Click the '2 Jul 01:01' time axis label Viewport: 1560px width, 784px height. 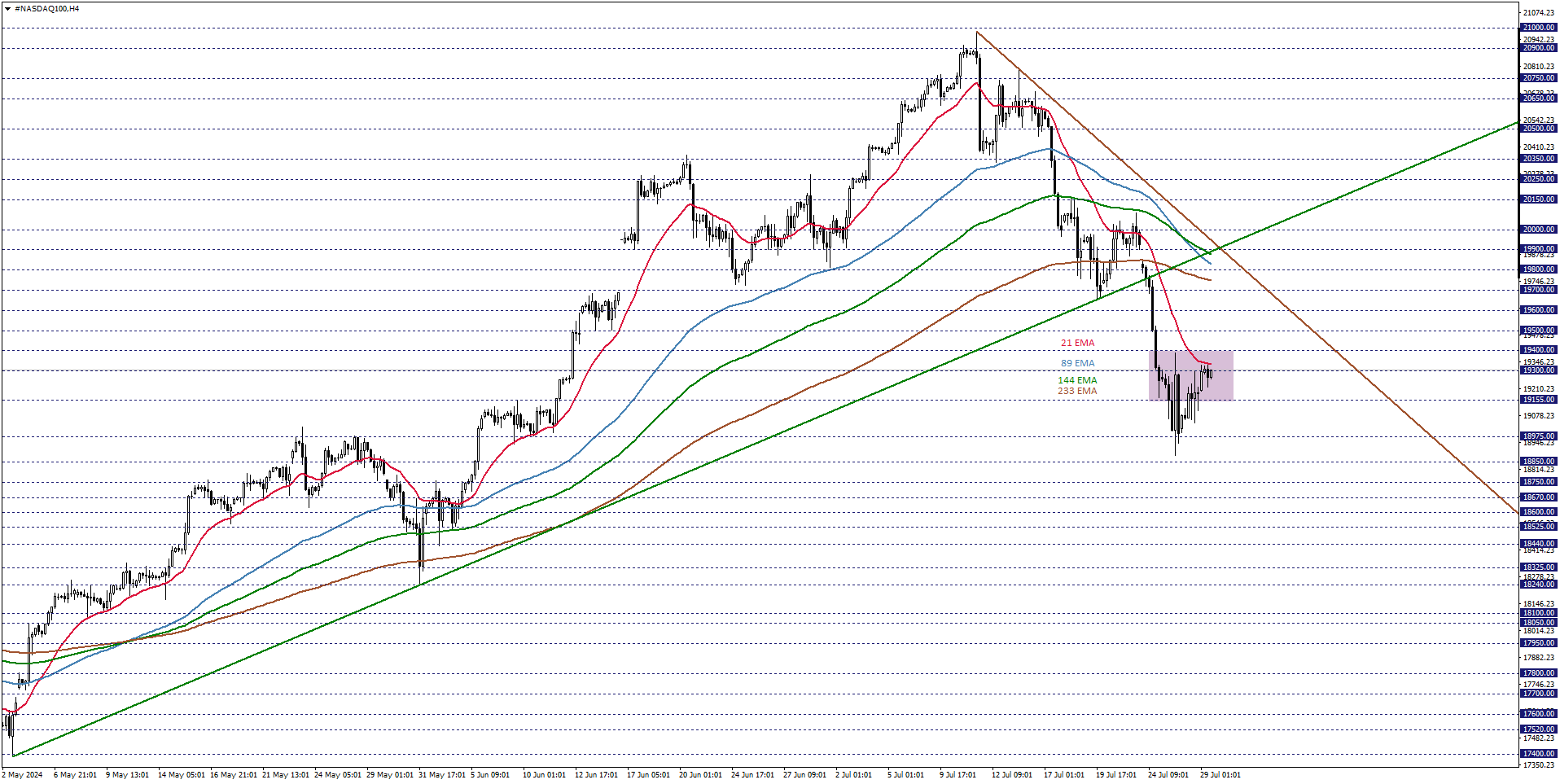coord(852,775)
